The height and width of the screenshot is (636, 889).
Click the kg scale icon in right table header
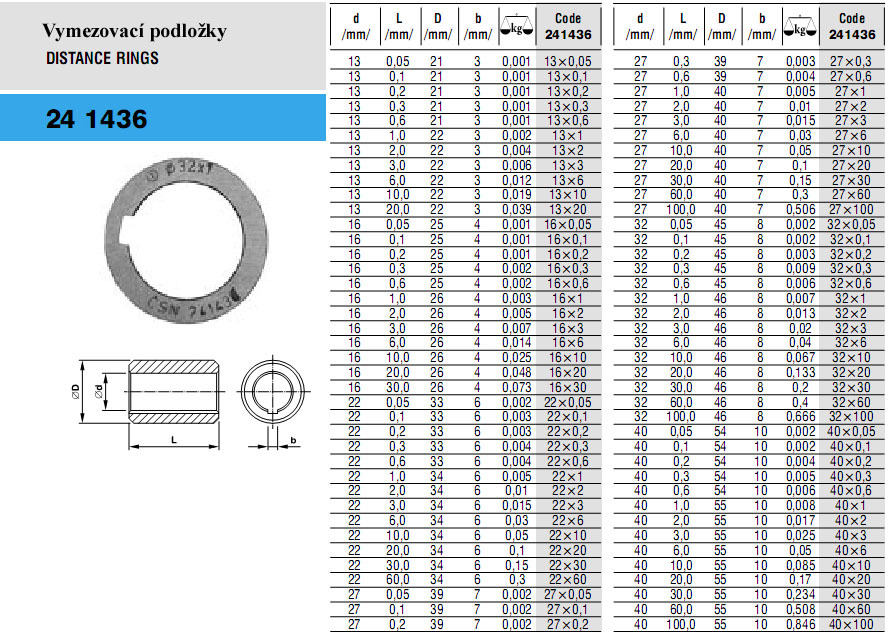pos(799,27)
